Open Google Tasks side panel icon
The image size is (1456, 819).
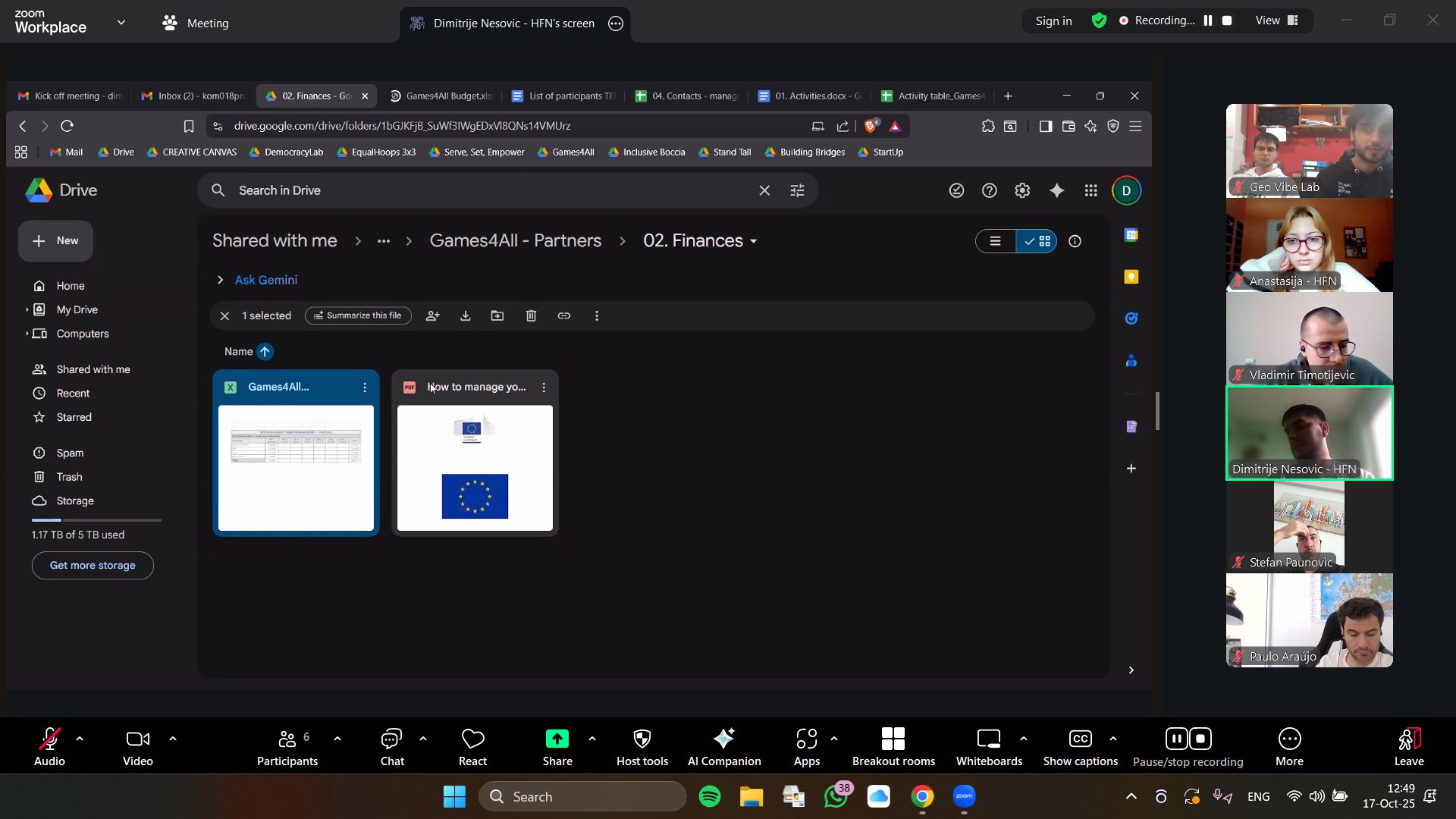pyautogui.click(x=1131, y=318)
